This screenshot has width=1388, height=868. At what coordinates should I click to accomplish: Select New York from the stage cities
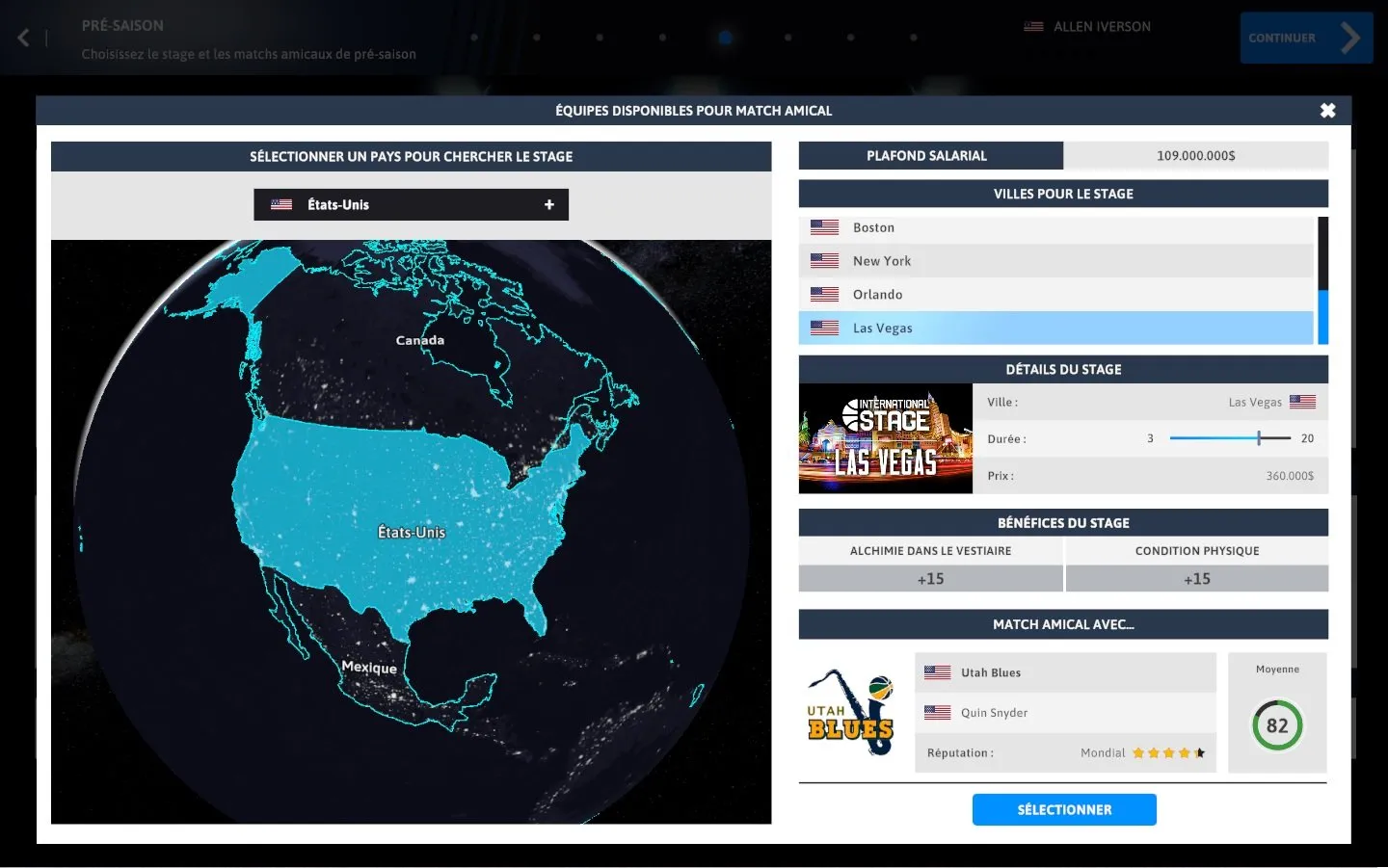pyautogui.click(x=881, y=261)
